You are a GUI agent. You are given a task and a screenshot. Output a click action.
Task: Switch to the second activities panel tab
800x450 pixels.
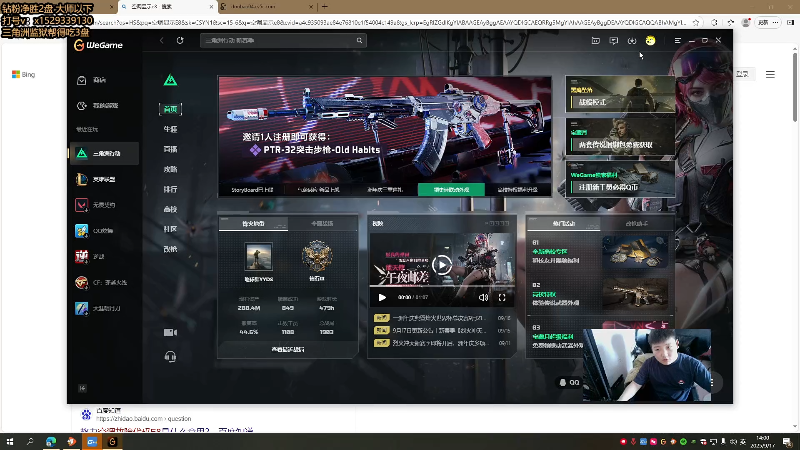[x=637, y=223]
